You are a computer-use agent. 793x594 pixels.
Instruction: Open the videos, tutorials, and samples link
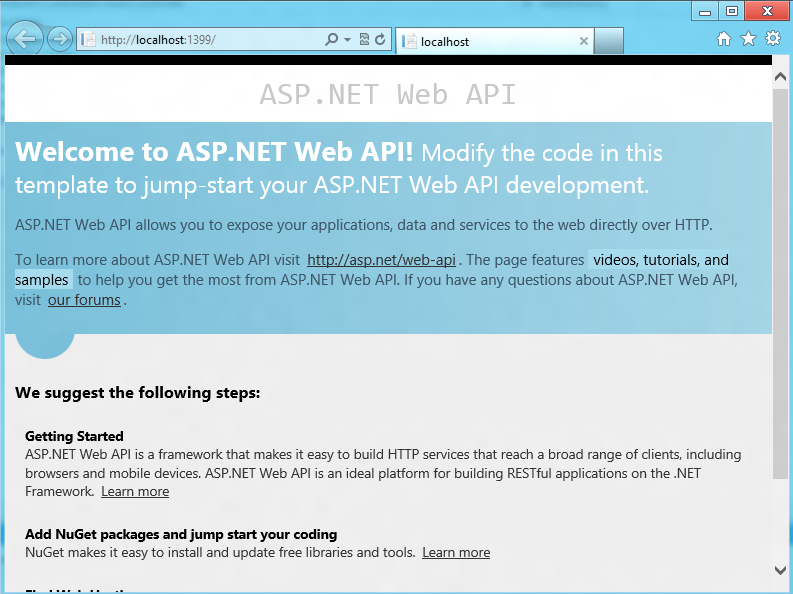660,260
